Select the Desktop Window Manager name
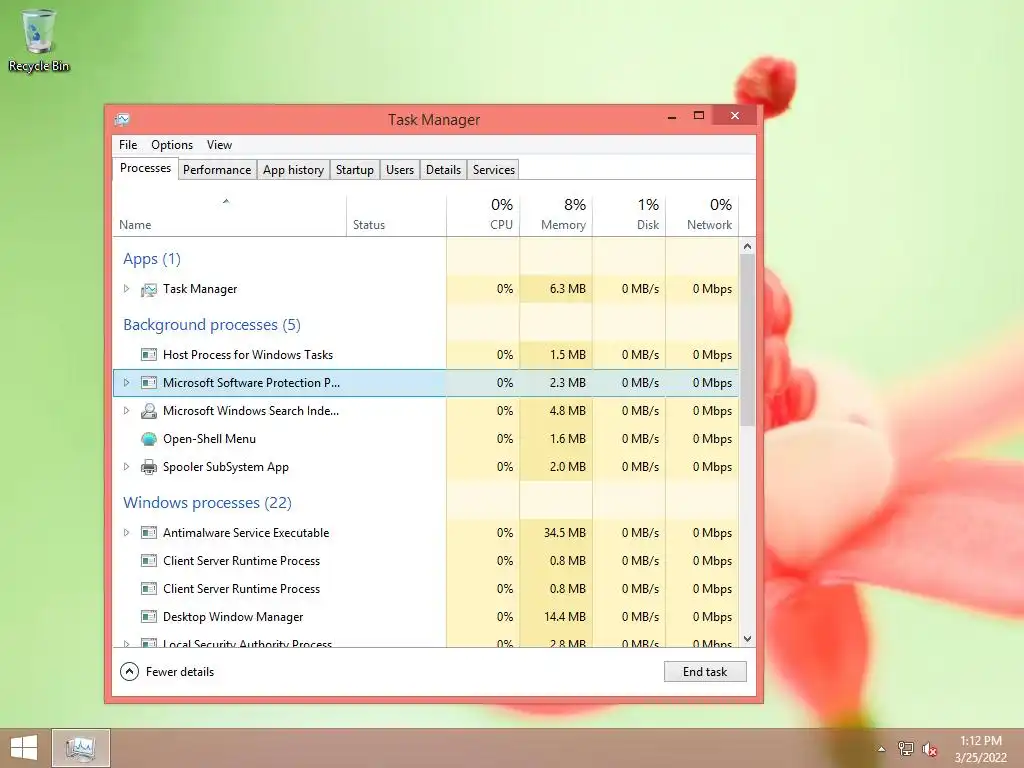1024x768 pixels. pos(233,617)
